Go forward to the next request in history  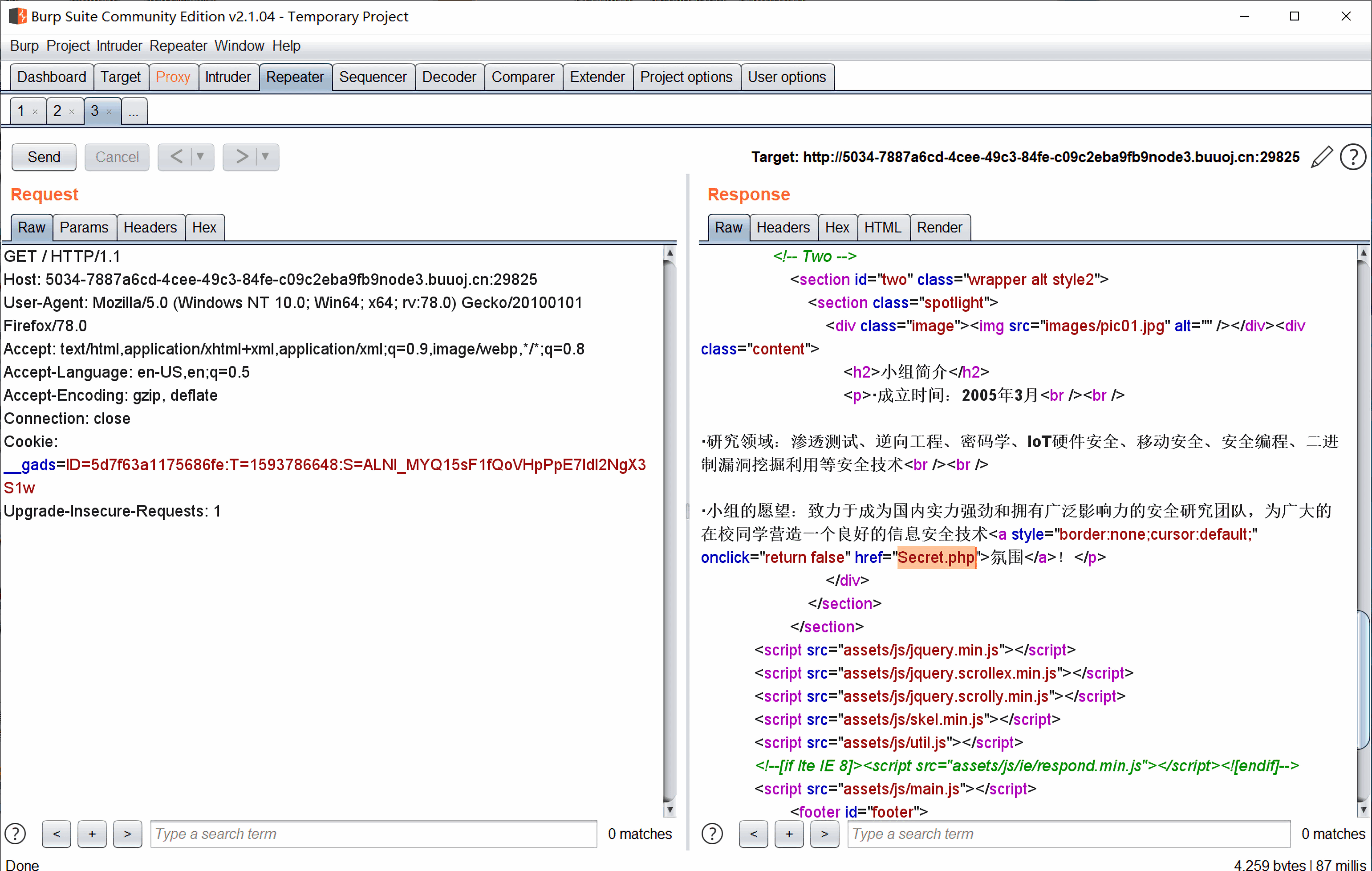(242, 157)
